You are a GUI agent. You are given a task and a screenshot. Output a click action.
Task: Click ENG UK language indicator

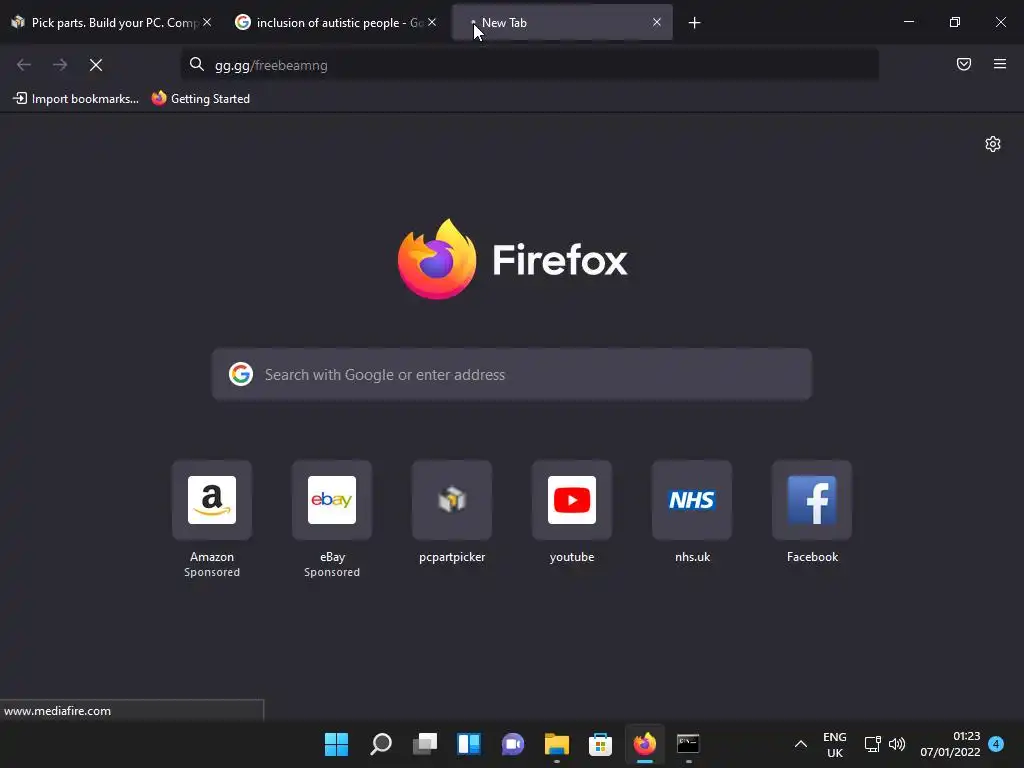tap(835, 744)
